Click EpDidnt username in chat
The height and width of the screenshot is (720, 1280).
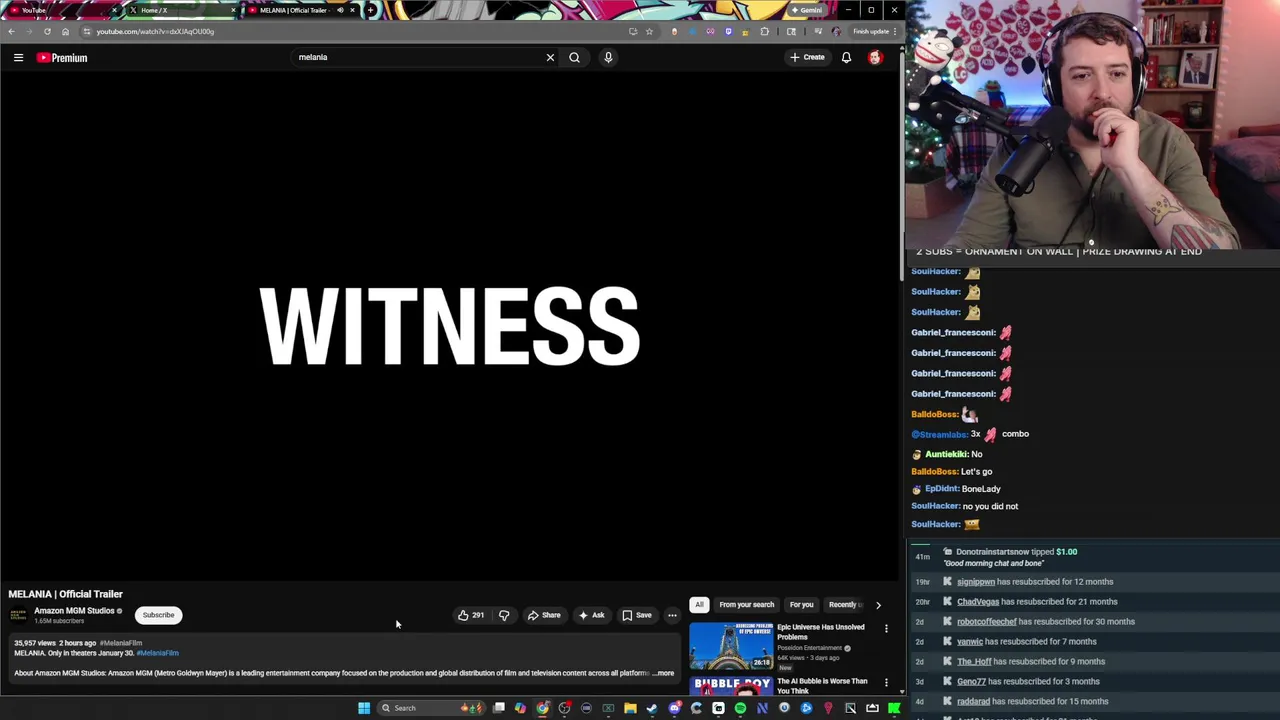(x=941, y=489)
